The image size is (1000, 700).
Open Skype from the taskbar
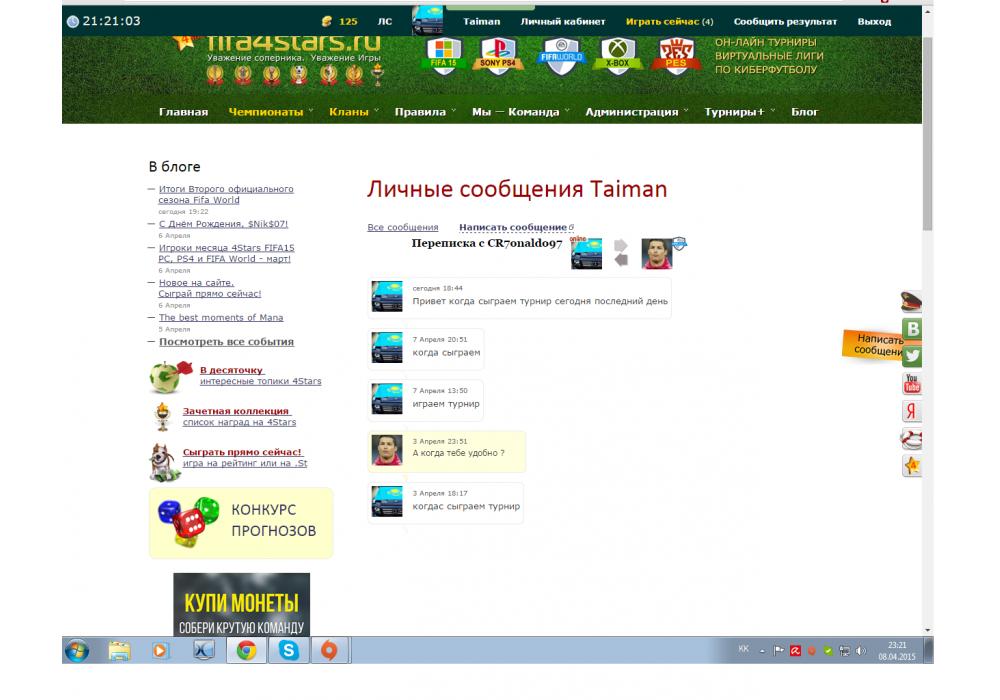[x=289, y=651]
